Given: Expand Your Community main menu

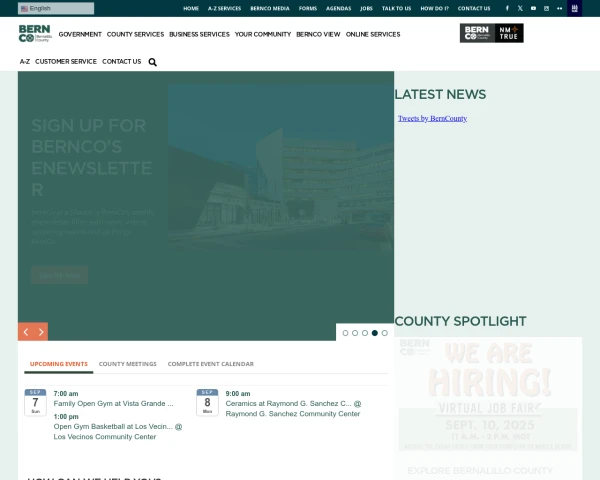Looking at the screenshot, I should [x=263, y=34].
